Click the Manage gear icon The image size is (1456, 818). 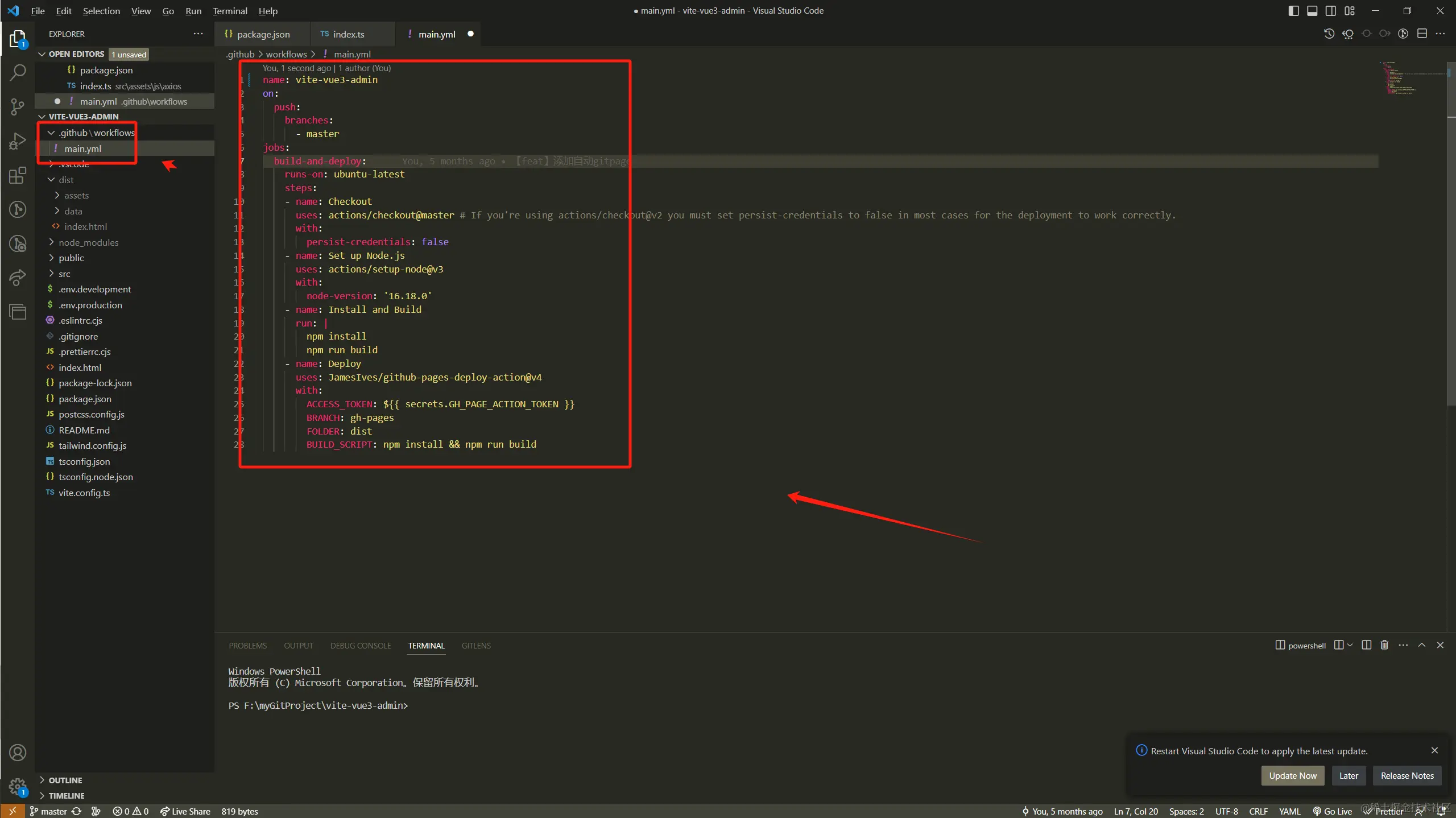pos(18,787)
